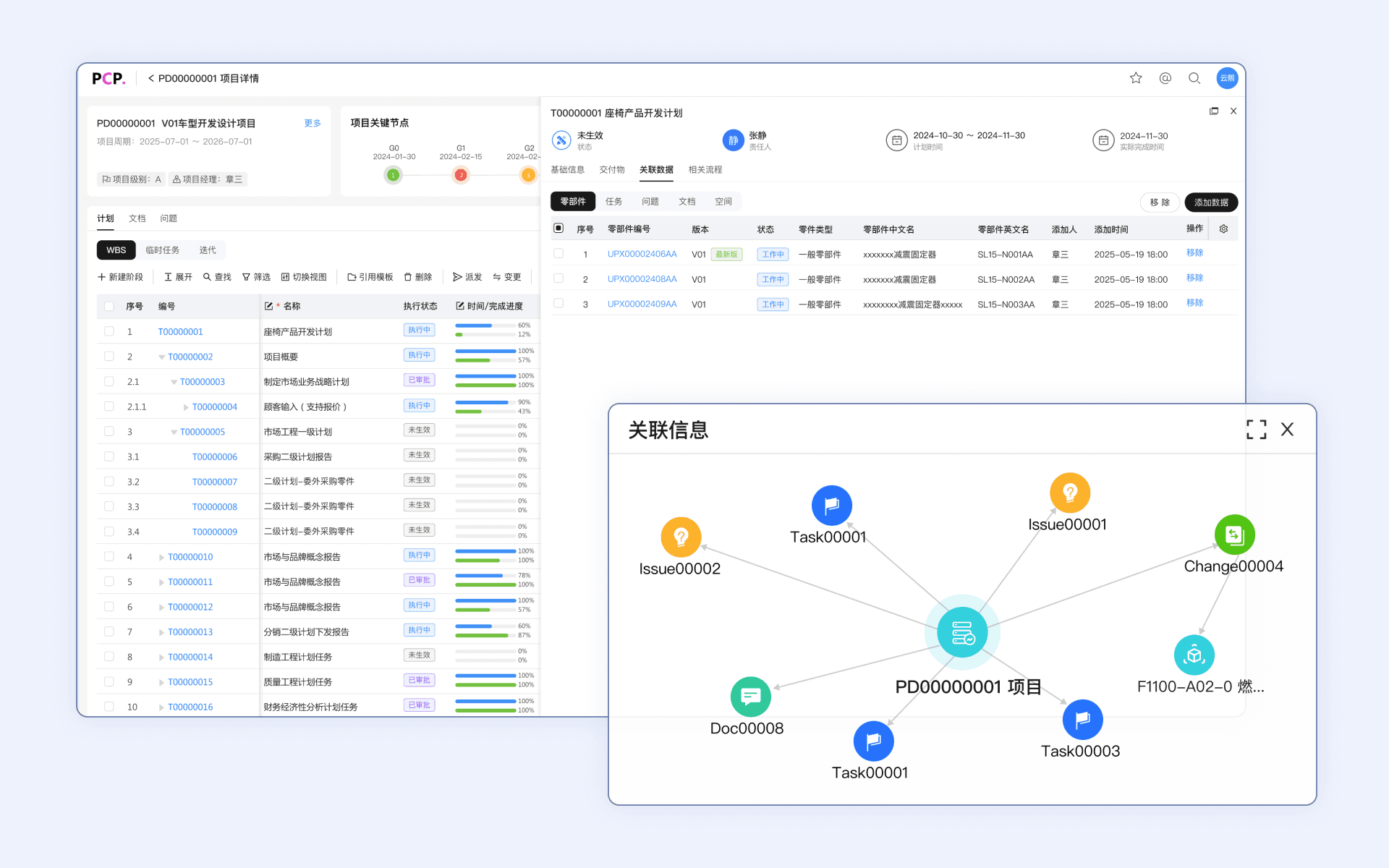This screenshot has width=1389, height=868.
Task: Click the search magnifier icon
Action: click(1194, 78)
